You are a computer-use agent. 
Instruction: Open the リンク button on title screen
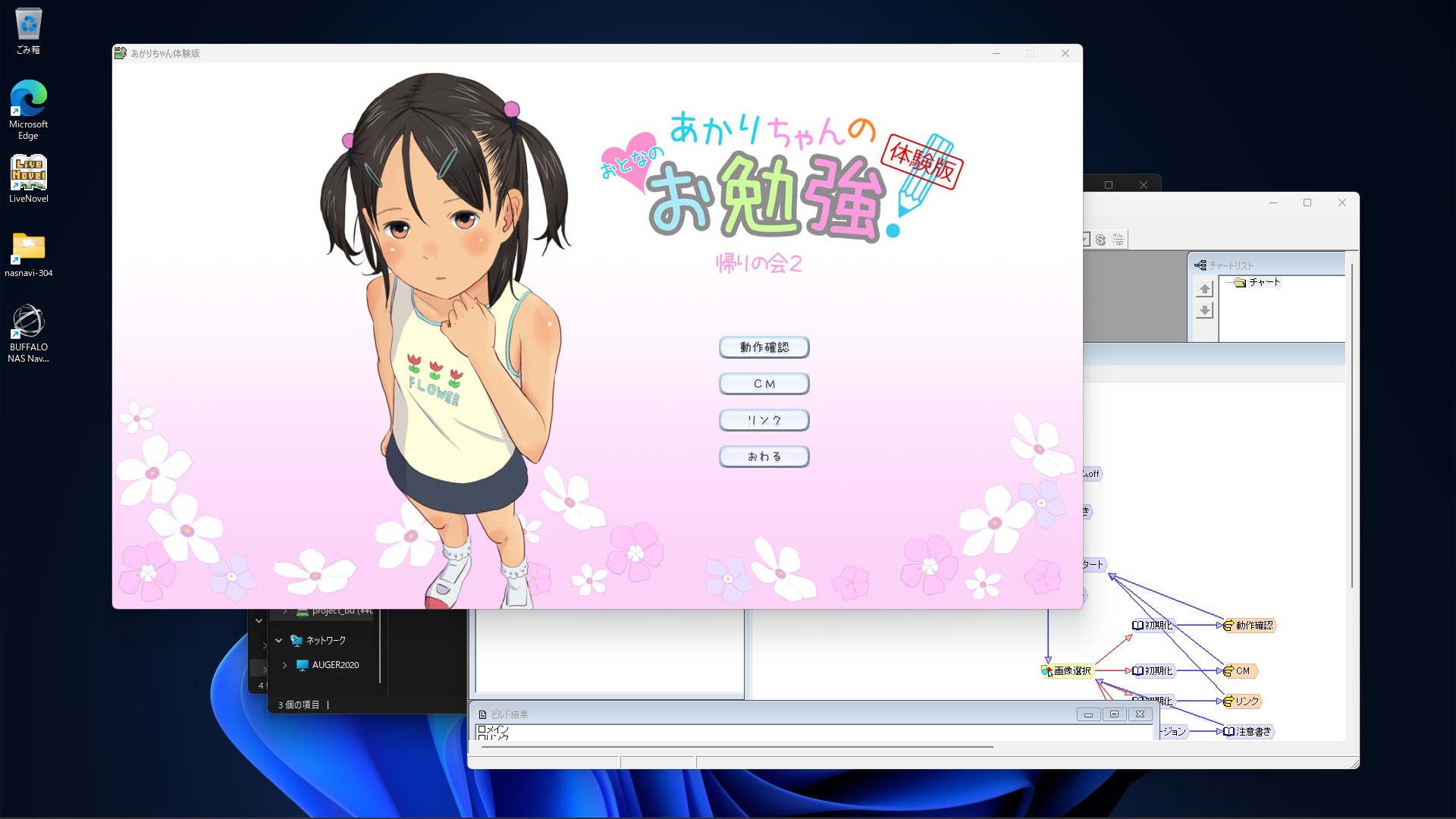pos(764,420)
